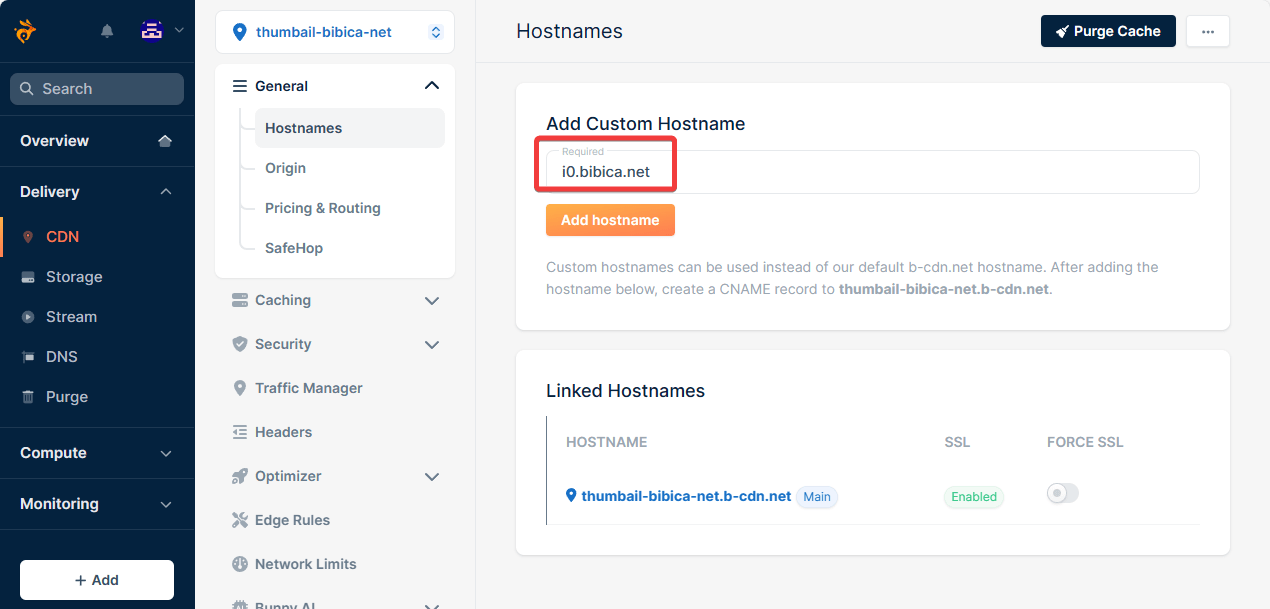Expand the Security section chevron
The height and width of the screenshot is (609, 1270).
coord(432,344)
